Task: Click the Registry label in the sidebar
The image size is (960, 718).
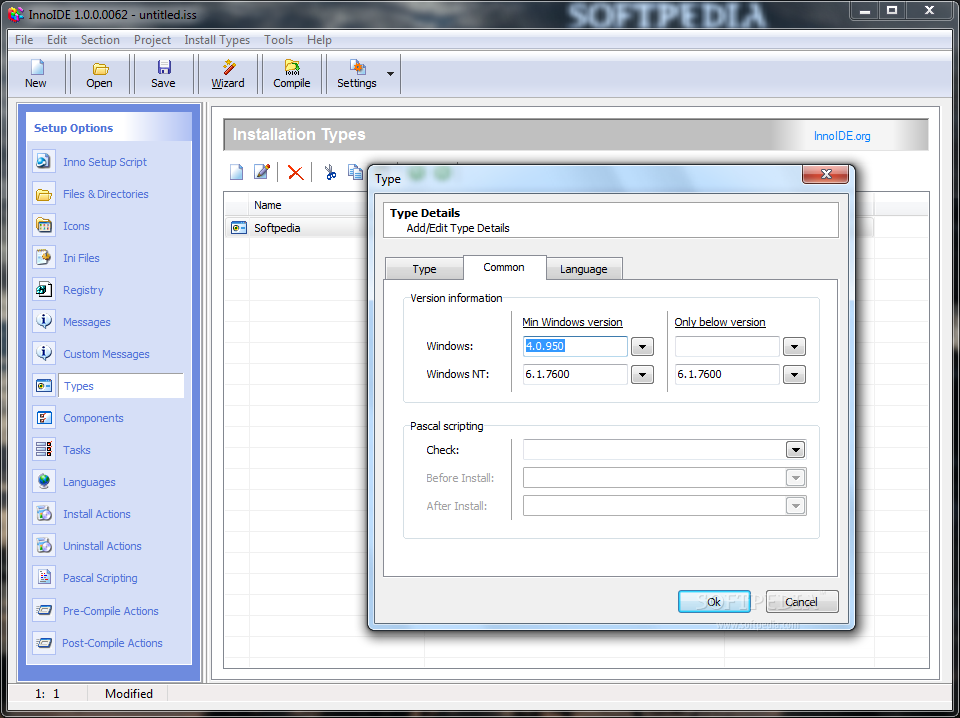Action: (x=83, y=290)
